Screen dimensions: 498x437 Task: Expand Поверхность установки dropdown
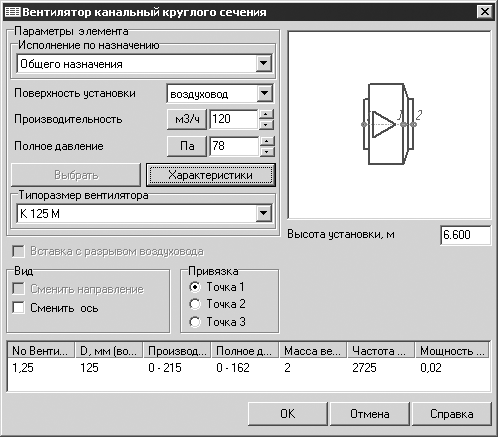[264, 93]
